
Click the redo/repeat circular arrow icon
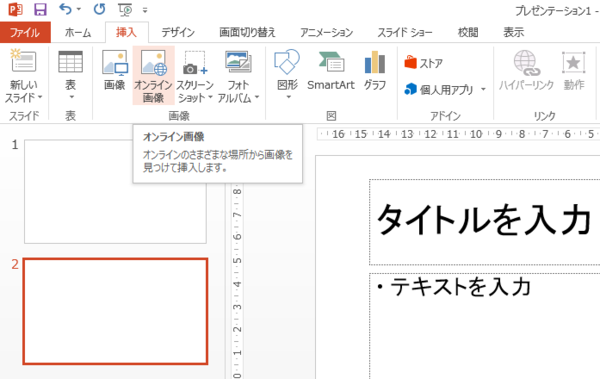coord(99,9)
